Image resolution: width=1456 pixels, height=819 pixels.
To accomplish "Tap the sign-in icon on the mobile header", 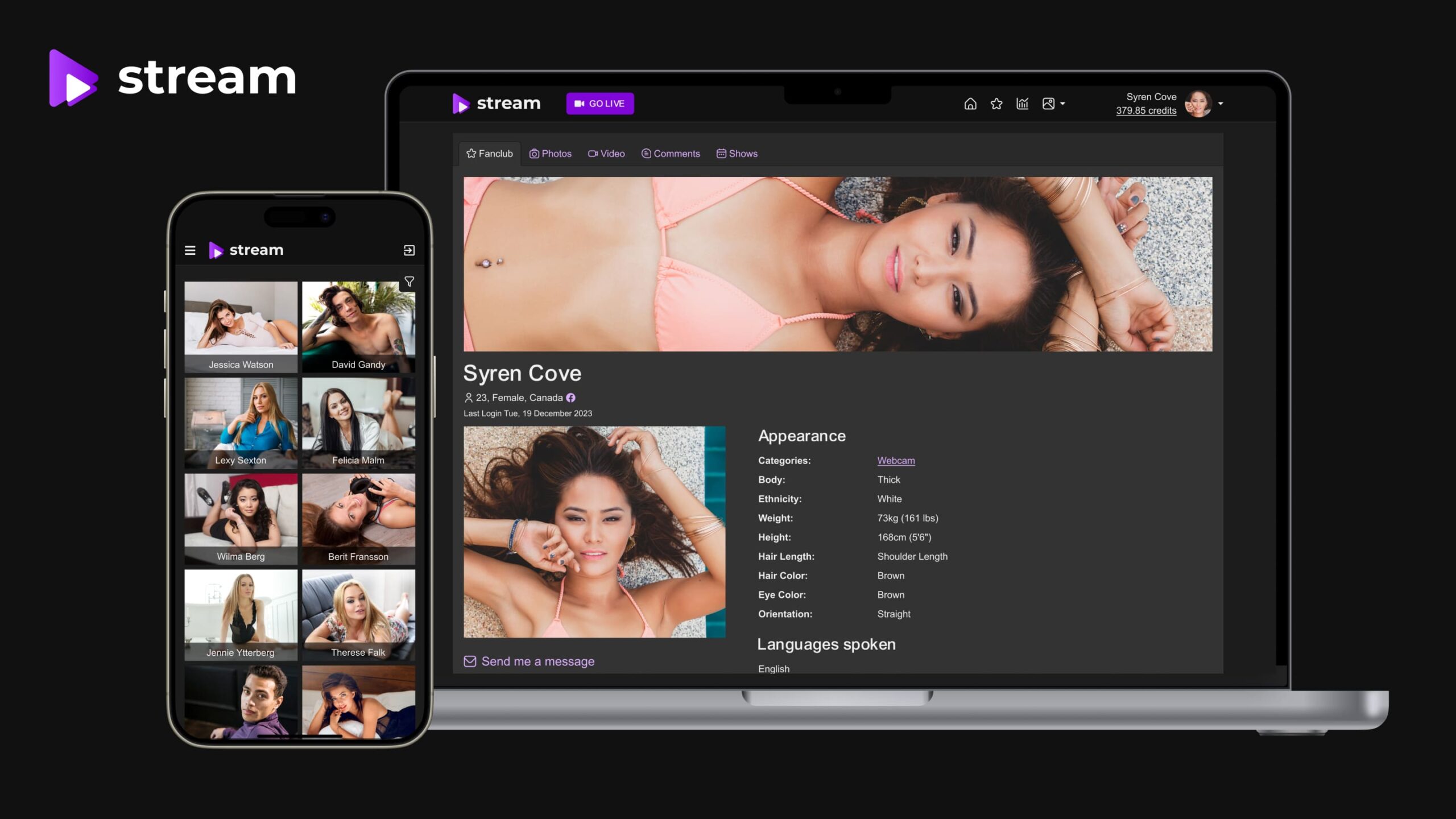I will point(409,250).
